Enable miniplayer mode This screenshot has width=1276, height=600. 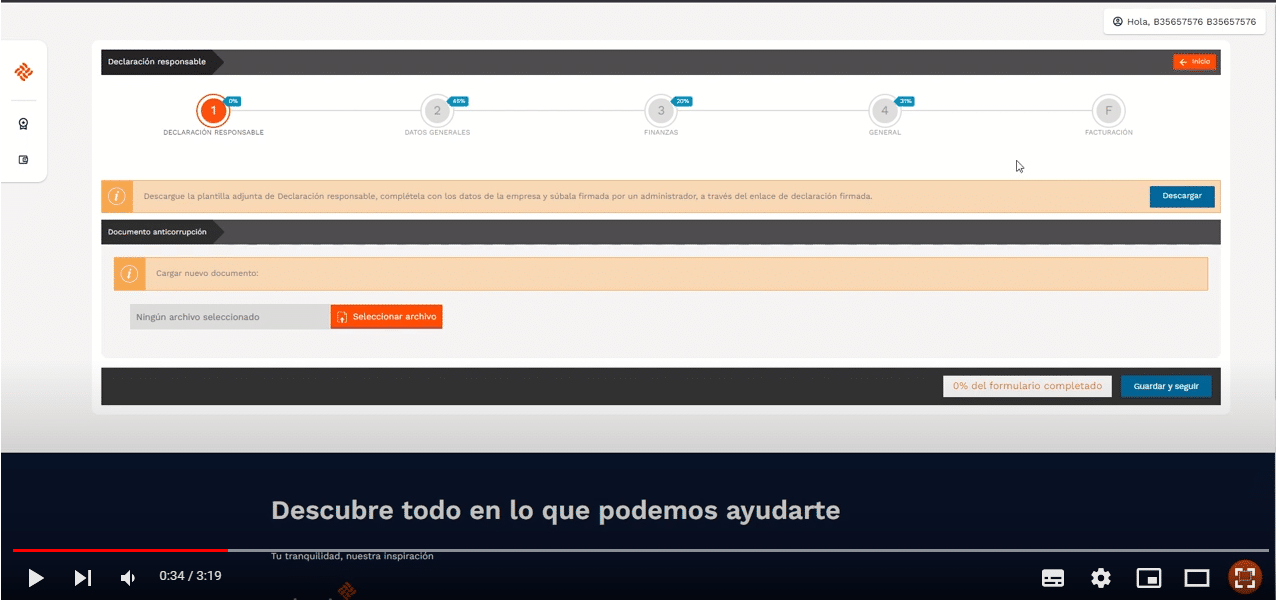coord(1149,577)
